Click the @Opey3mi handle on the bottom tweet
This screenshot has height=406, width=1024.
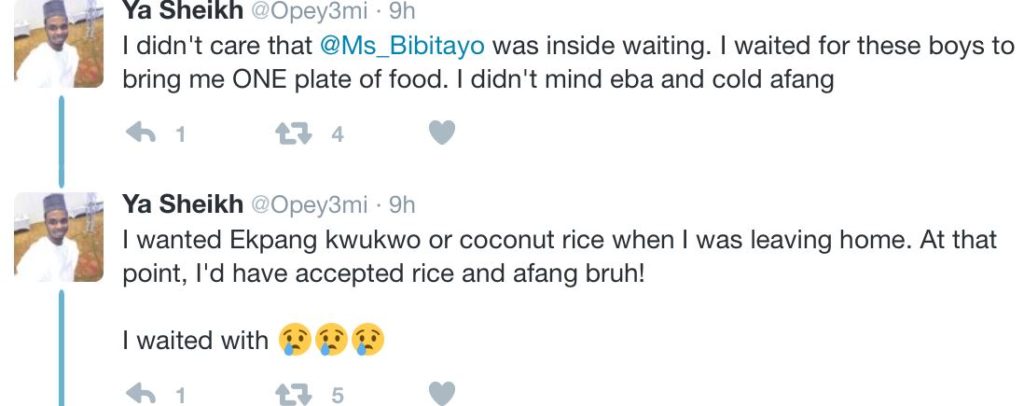308,205
